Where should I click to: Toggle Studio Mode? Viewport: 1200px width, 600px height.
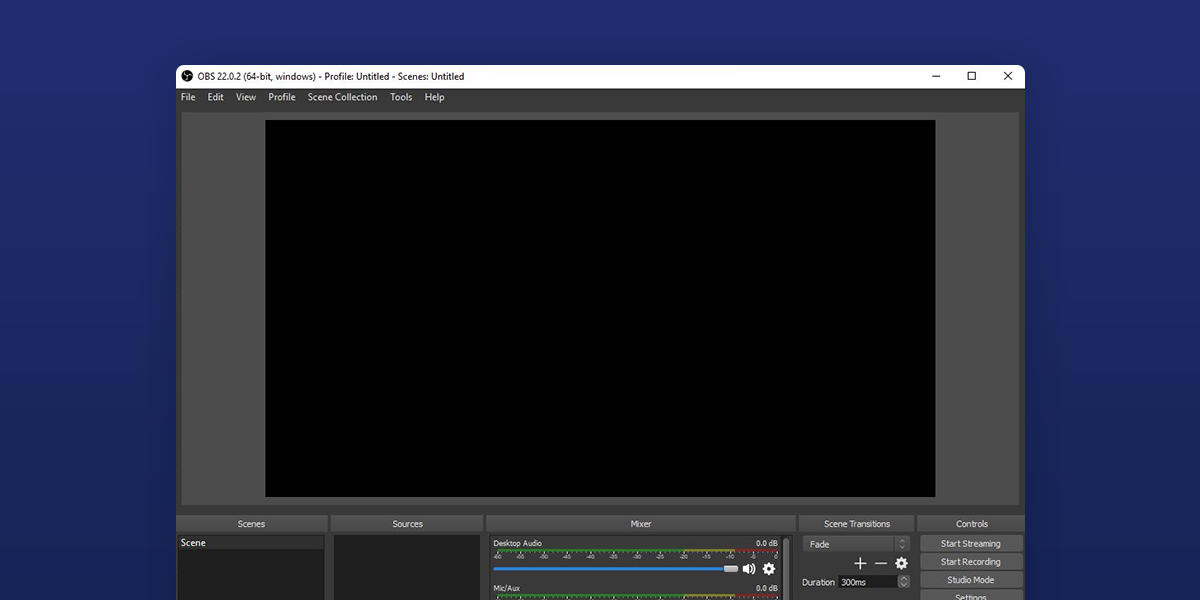click(x=970, y=580)
